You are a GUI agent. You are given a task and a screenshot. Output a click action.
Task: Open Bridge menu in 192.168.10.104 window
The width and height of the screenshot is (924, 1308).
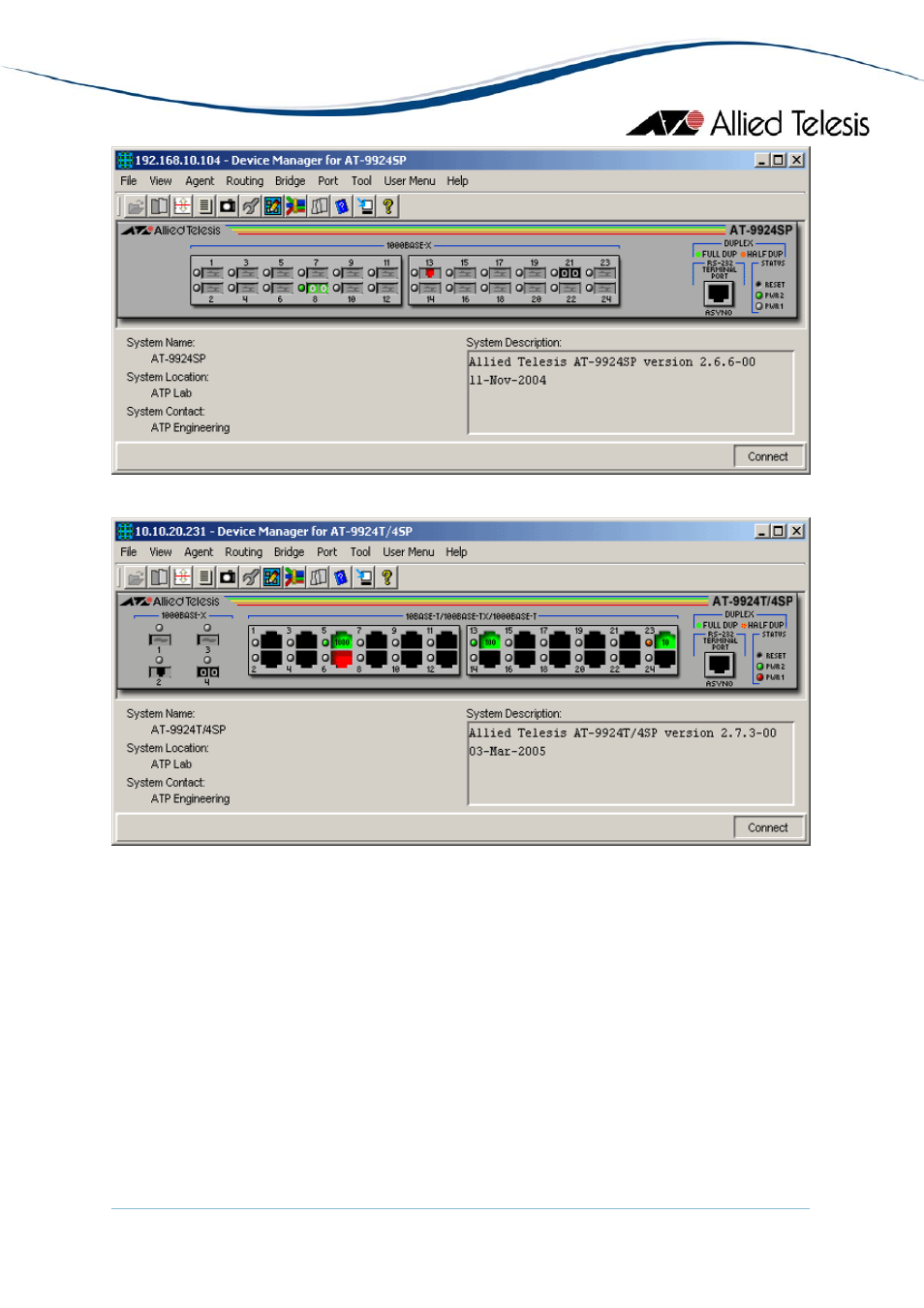(290, 181)
